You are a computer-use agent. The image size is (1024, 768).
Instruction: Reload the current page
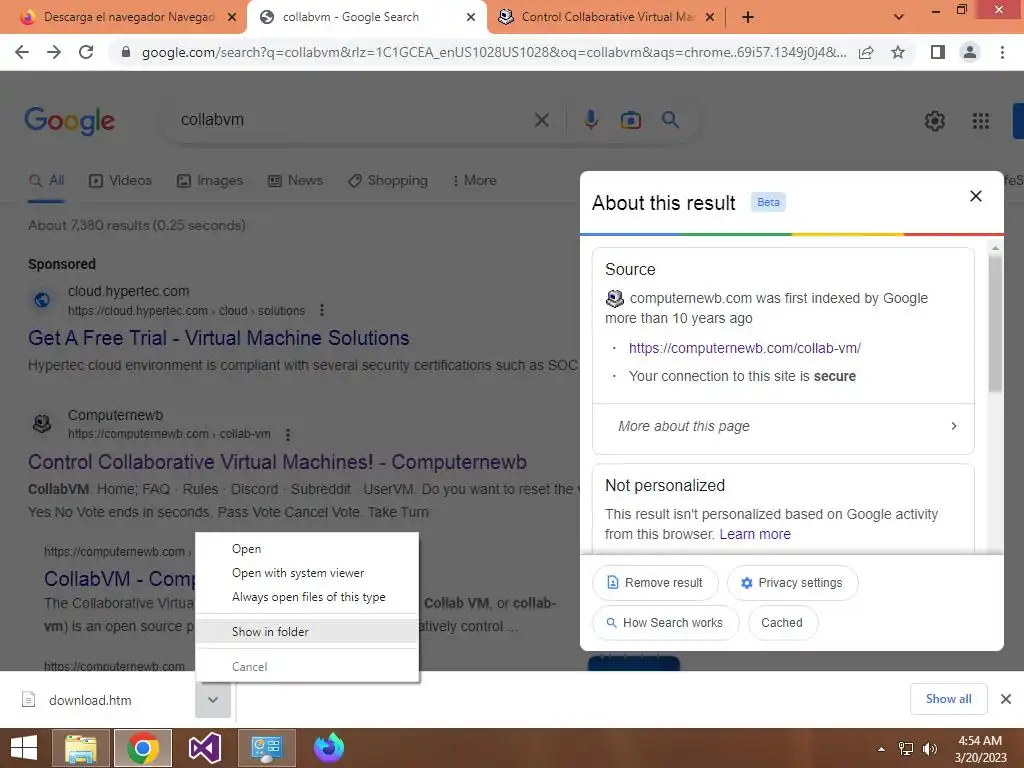(86, 52)
